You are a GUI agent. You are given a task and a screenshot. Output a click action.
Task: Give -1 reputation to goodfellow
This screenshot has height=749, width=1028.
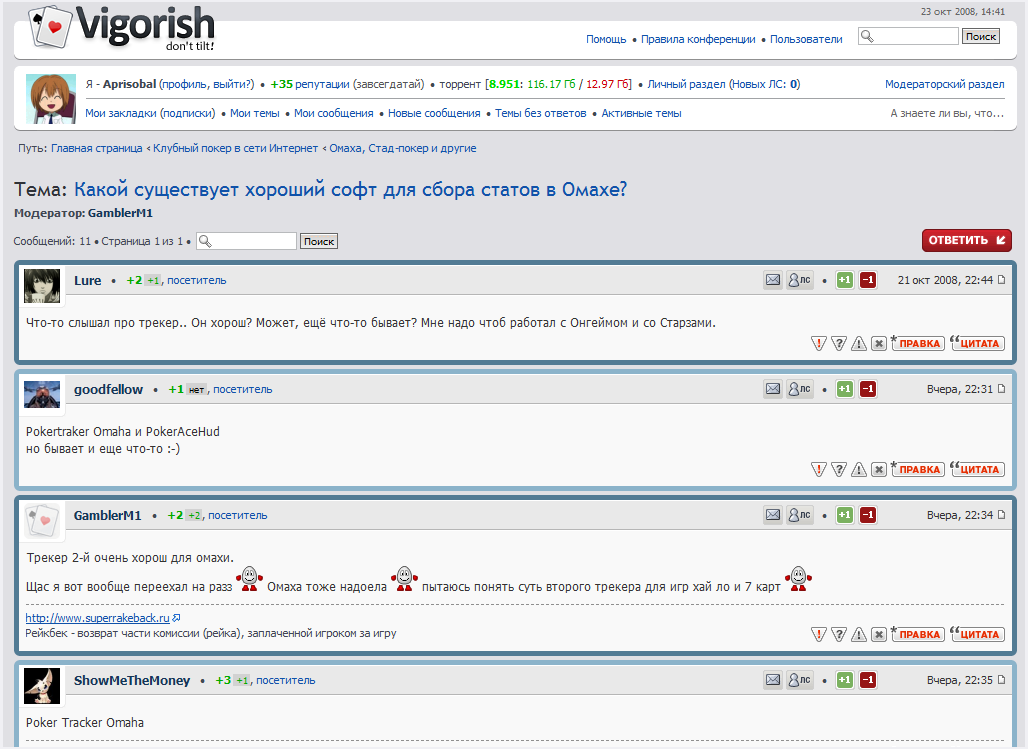(868, 389)
